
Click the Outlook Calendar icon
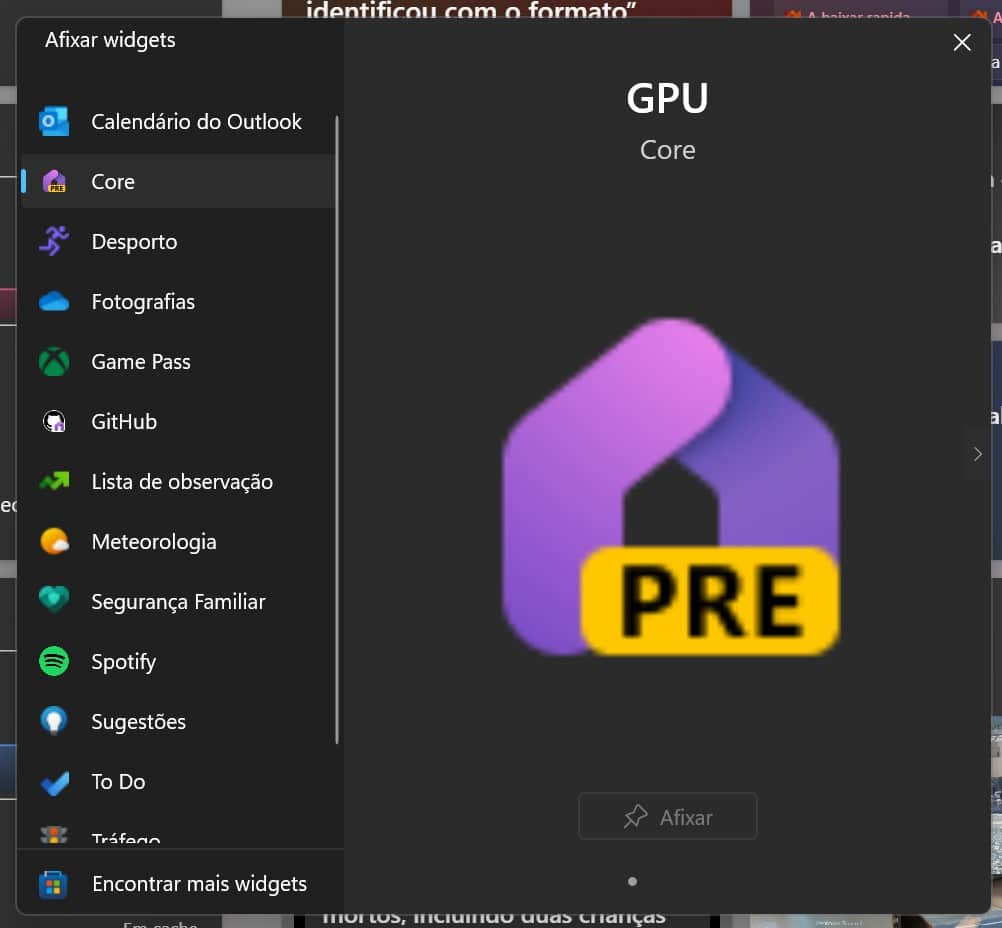point(54,122)
